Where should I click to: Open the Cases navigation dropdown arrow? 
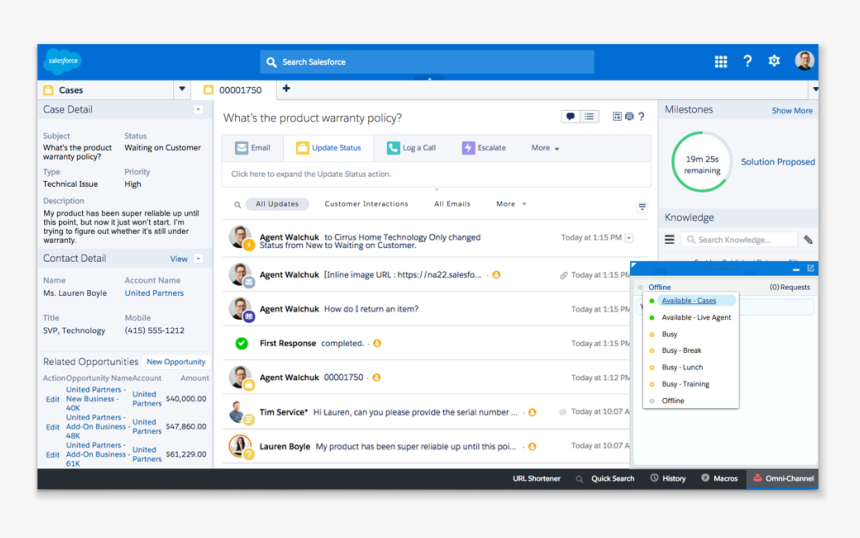point(182,89)
